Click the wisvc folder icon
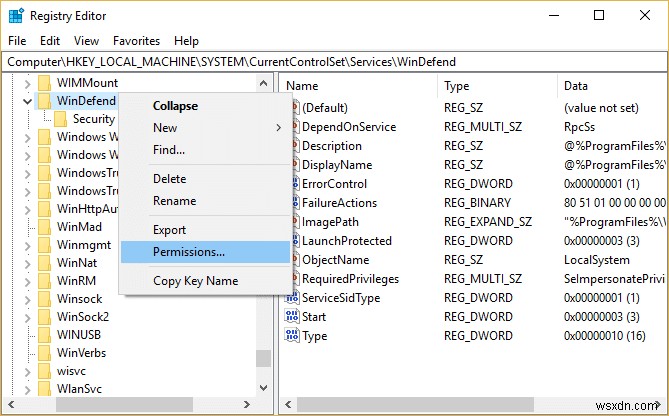The image size is (669, 416). point(44,371)
